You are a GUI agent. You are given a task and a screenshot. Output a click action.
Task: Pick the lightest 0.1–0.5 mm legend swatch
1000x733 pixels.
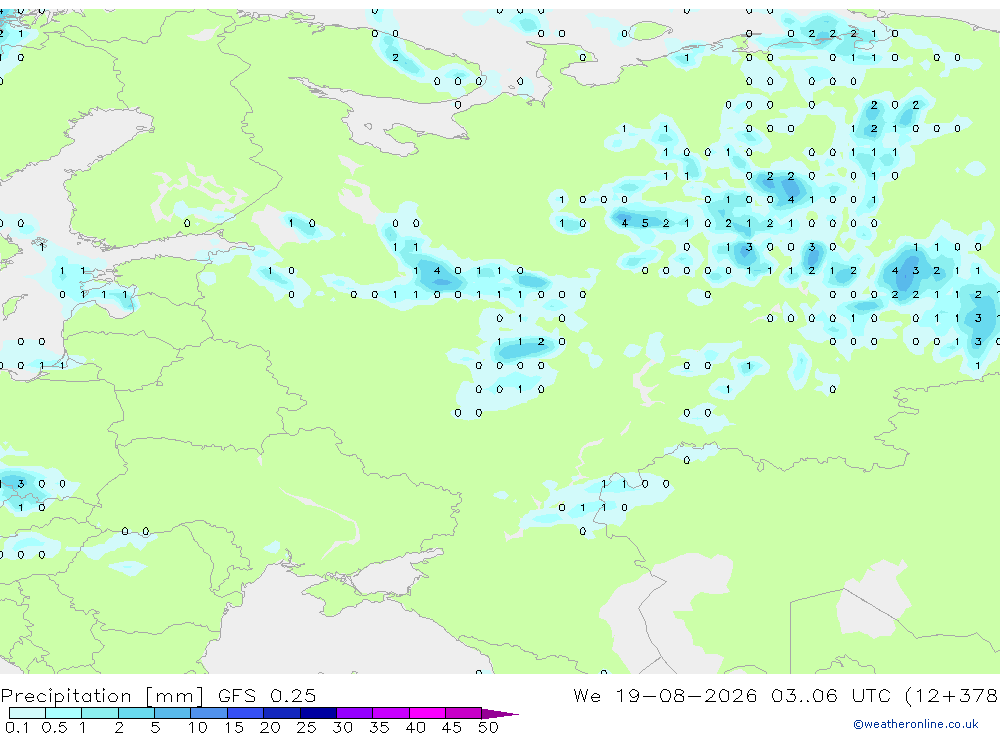[x=27, y=713]
